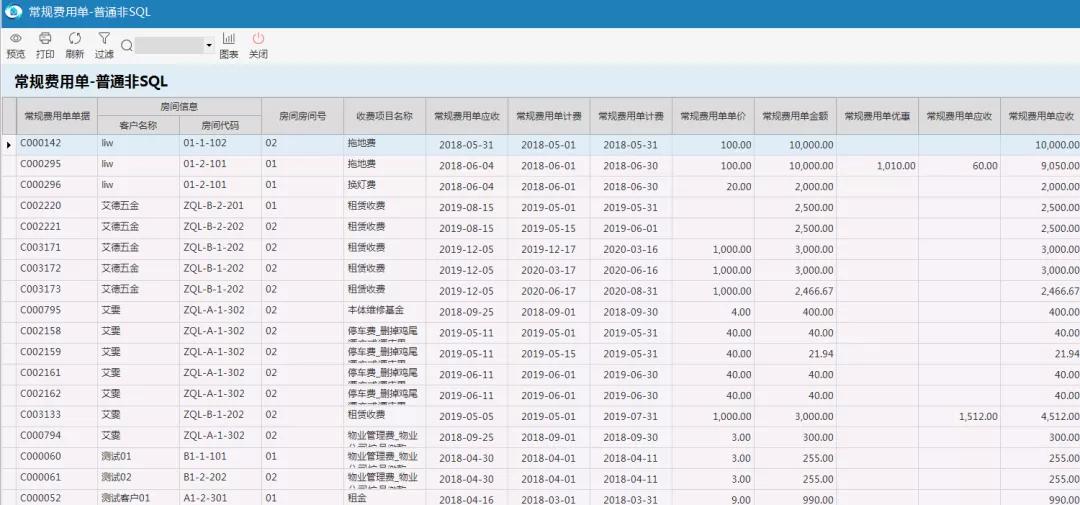Click customer name 测试客户01
Screen dimensions: 1080x505
(x=125, y=497)
